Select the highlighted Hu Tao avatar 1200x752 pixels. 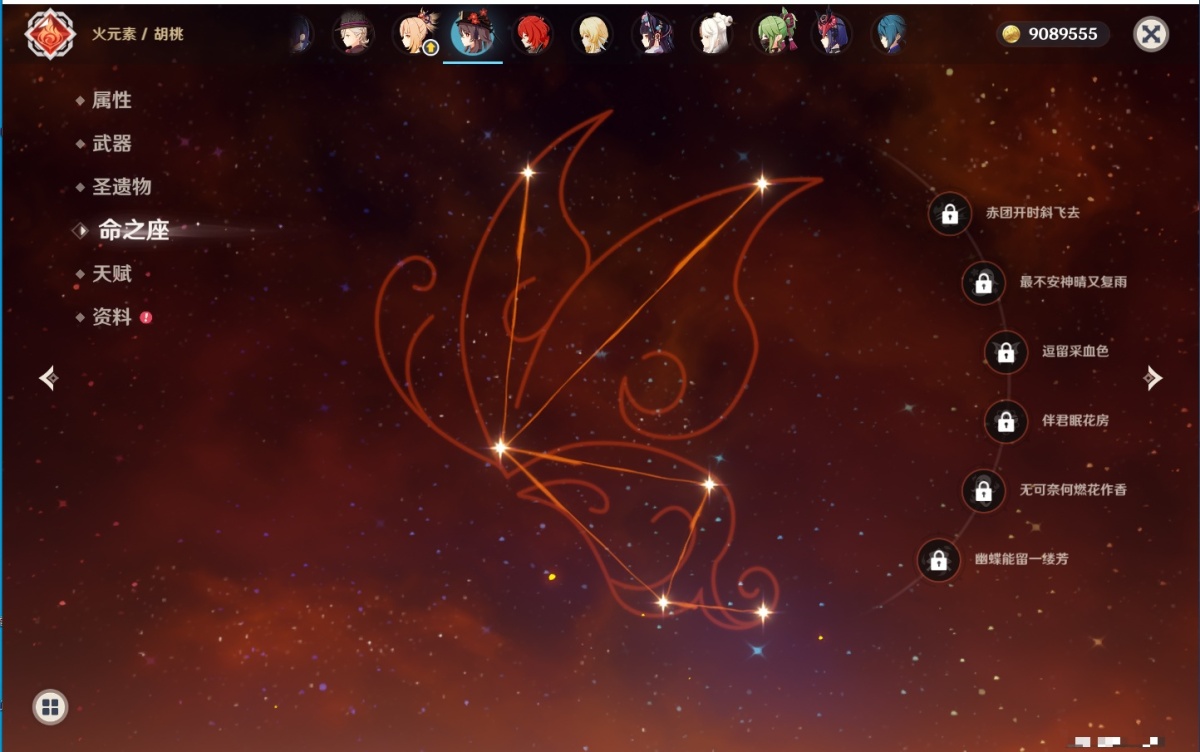[472, 34]
